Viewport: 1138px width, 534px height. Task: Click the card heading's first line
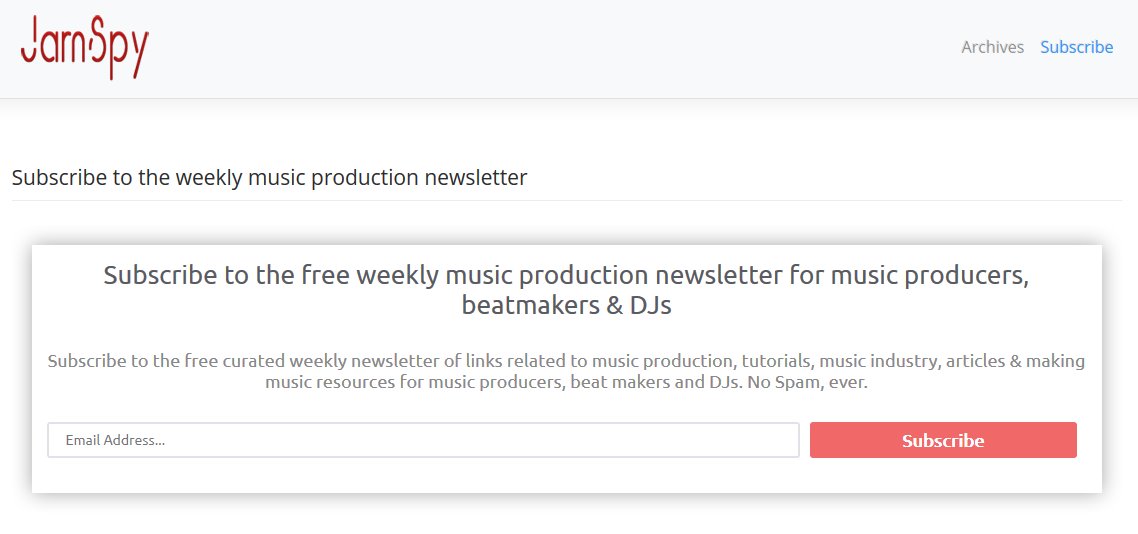tap(566, 275)
